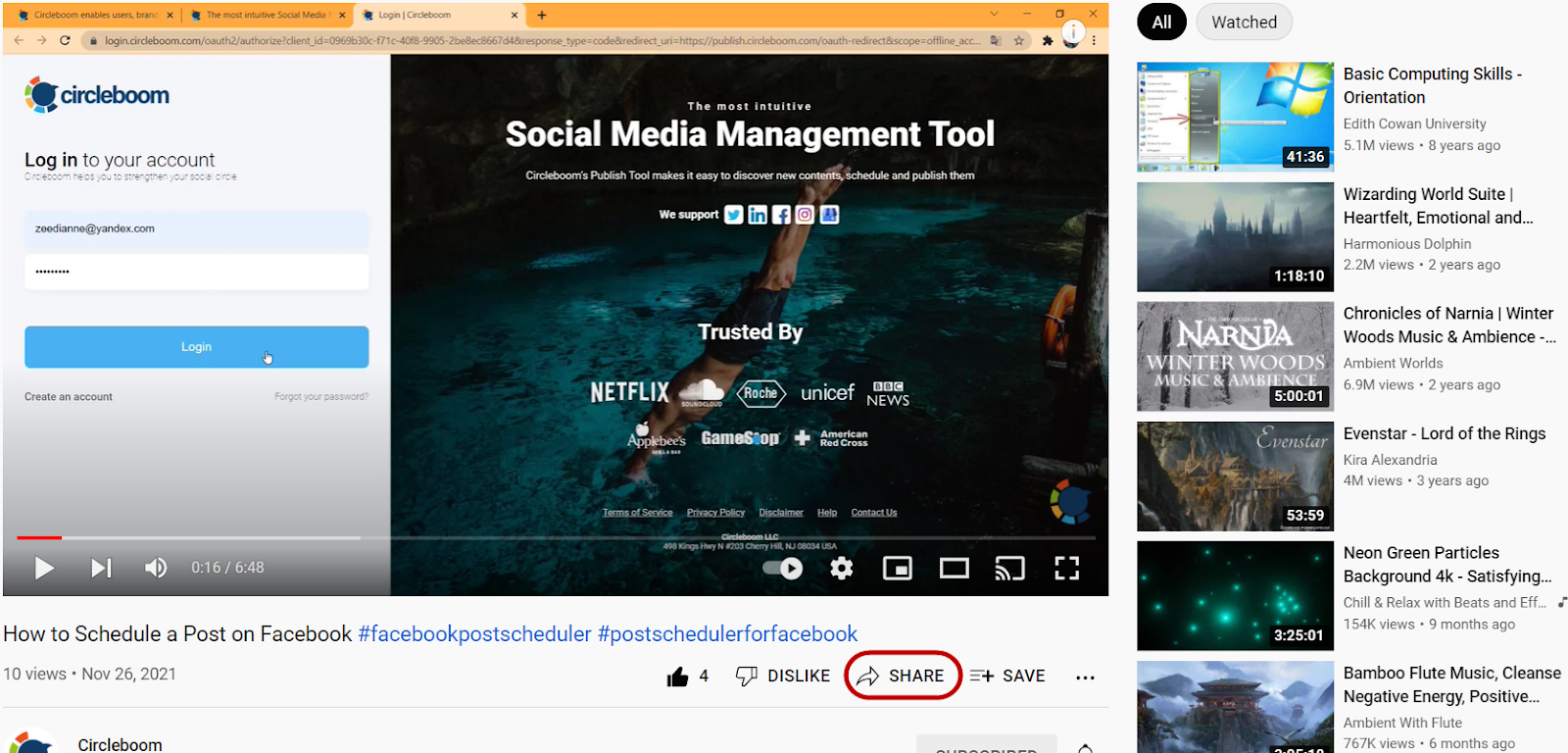Open Edith Cowan University channel
1568x753 pixels.
pyautogui.click(x=1414, y=124)
